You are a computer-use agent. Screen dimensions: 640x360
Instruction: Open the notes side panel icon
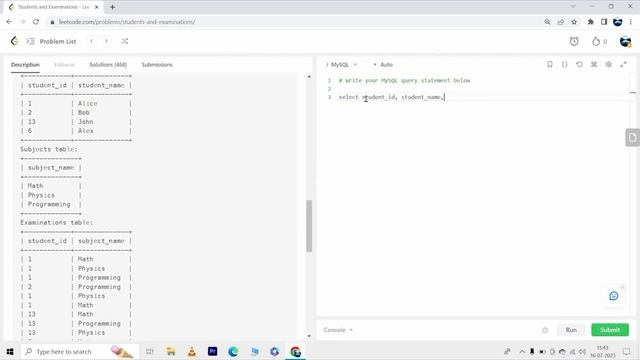coord(632,138)
